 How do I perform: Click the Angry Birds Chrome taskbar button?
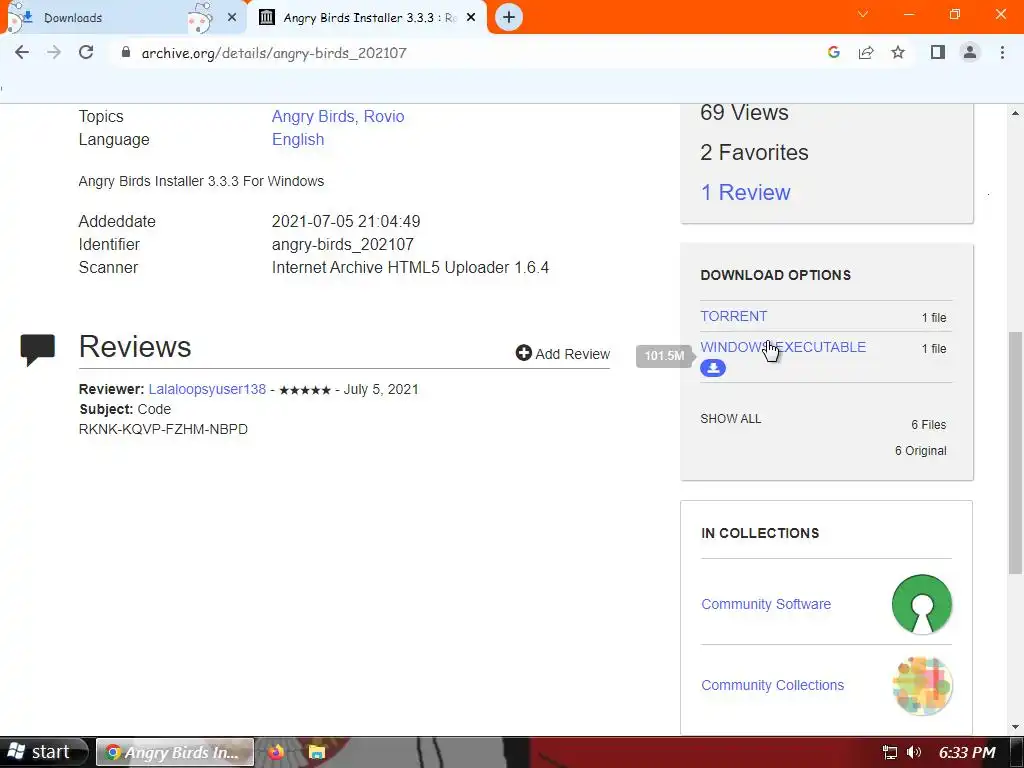click(175, 752)
